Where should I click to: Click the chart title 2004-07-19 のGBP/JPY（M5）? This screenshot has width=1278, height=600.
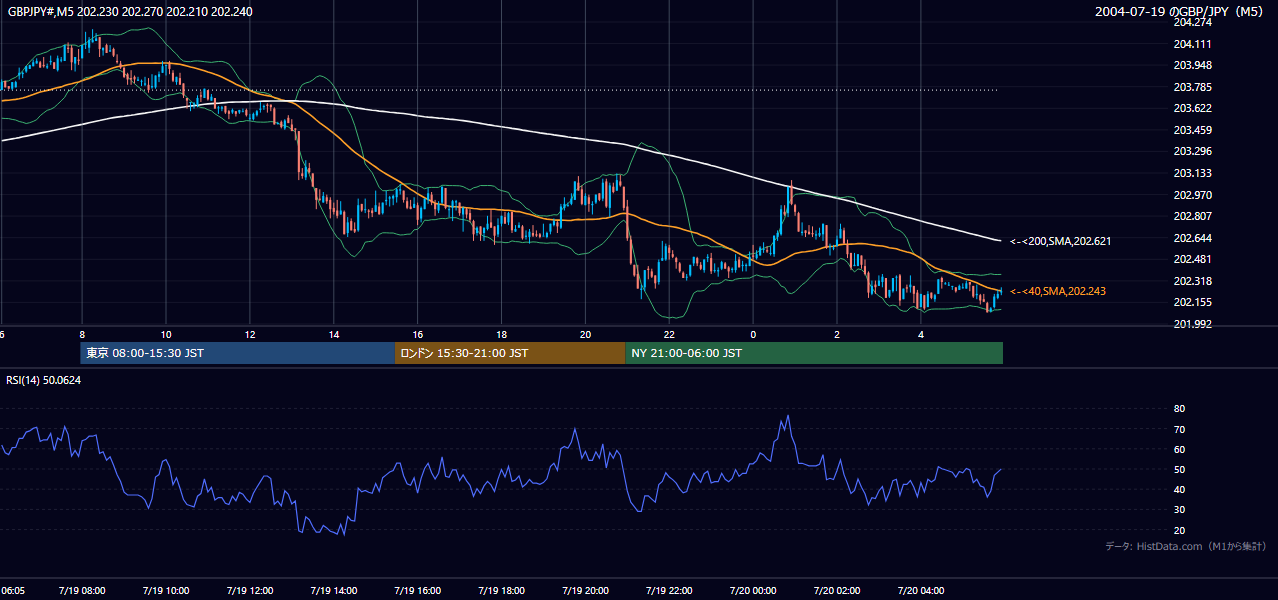(1179, 11)
